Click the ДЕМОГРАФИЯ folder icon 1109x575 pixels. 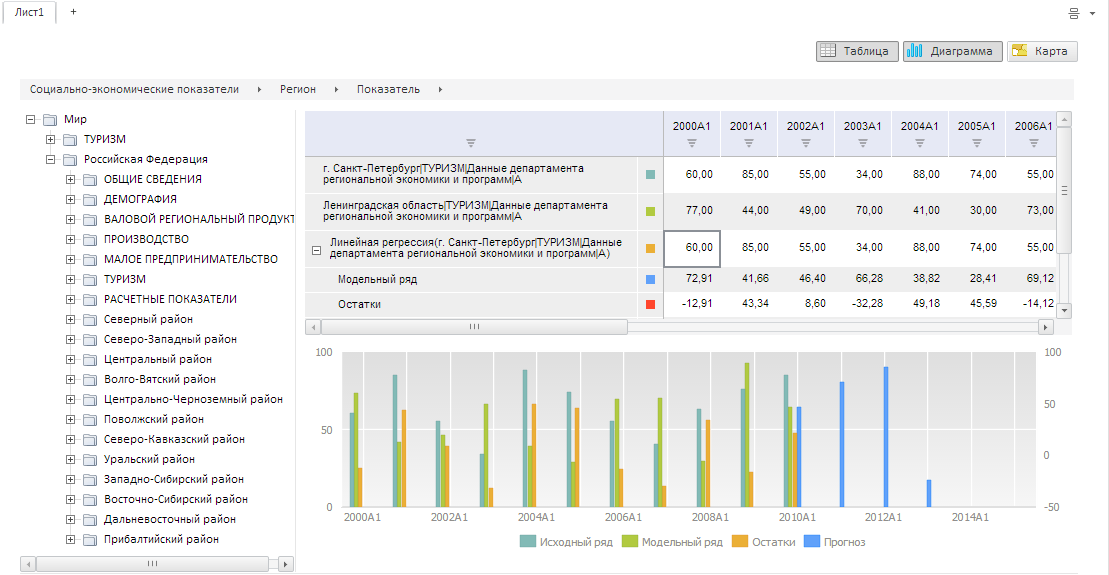[90, 199]
